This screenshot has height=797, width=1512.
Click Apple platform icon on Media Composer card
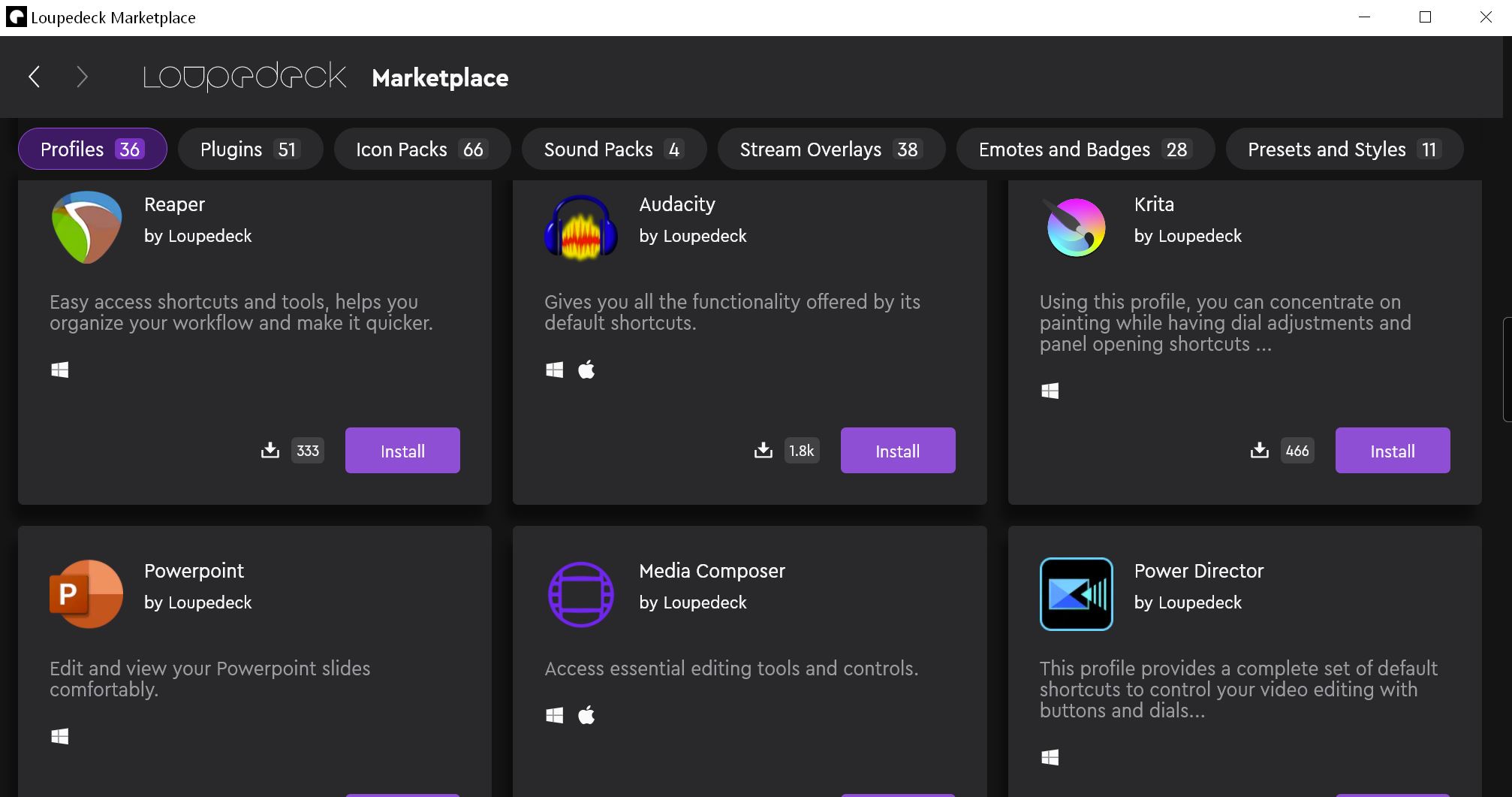[586, 714]
